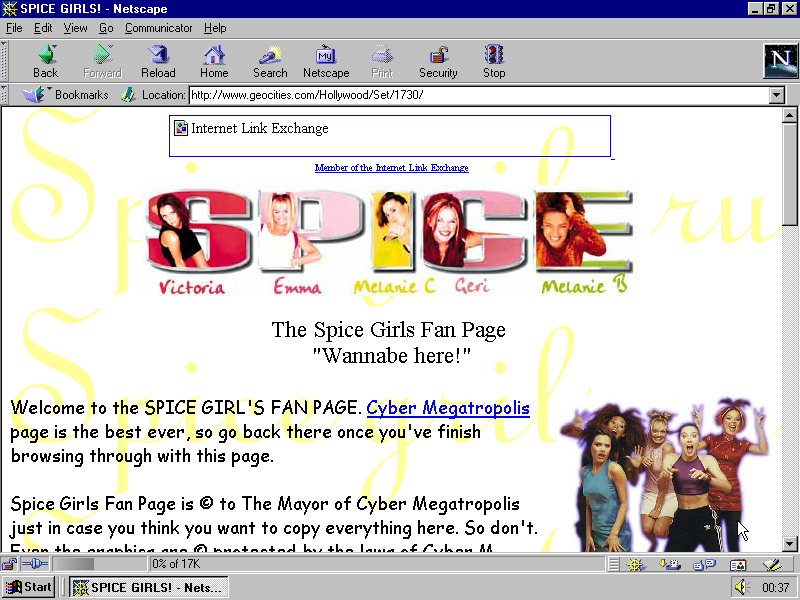800x600 pixels.
Task: Open the Go menu
Action: click(106, 28)
